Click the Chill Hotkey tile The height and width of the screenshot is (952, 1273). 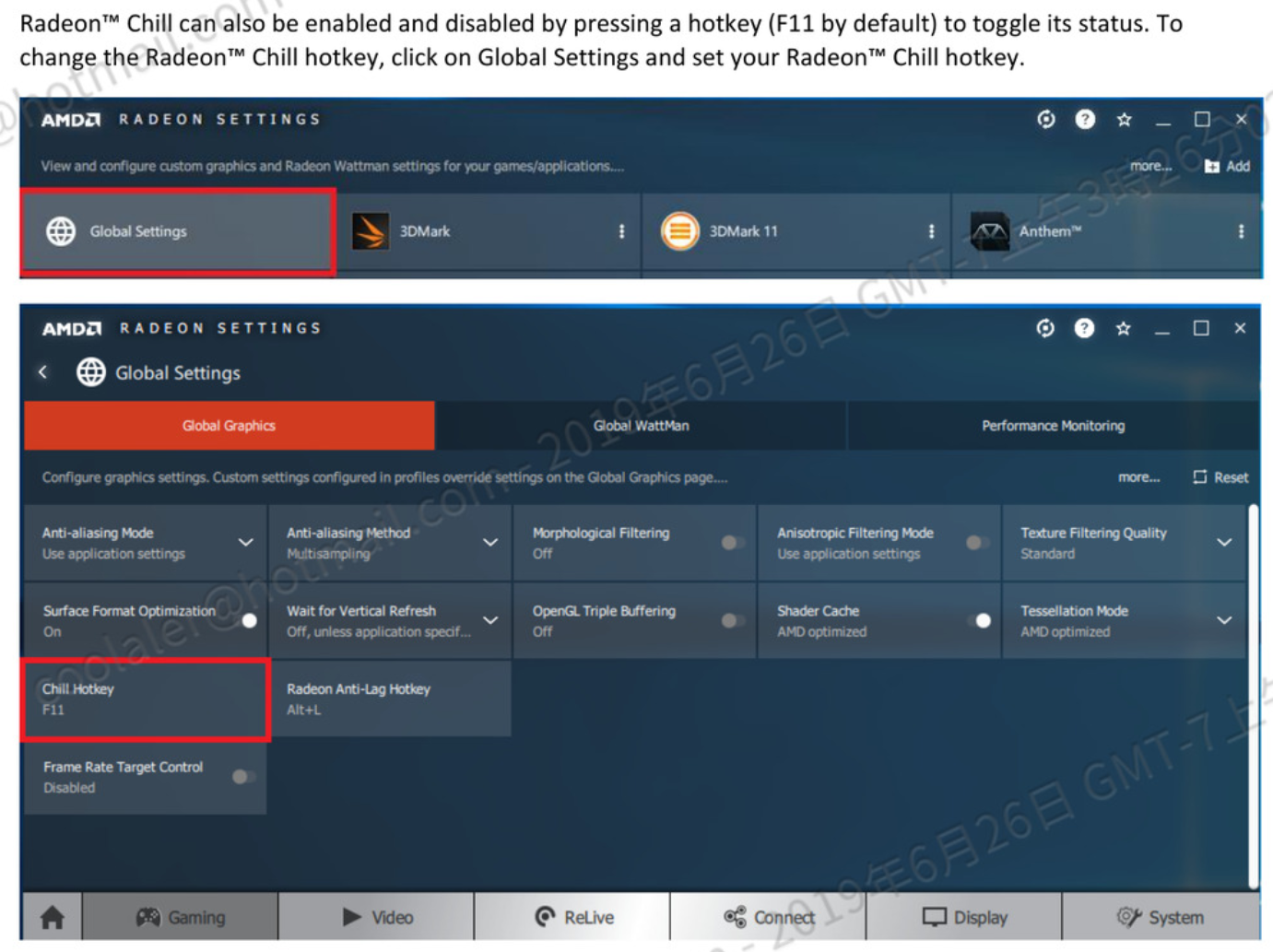click(x=146, y=699)
